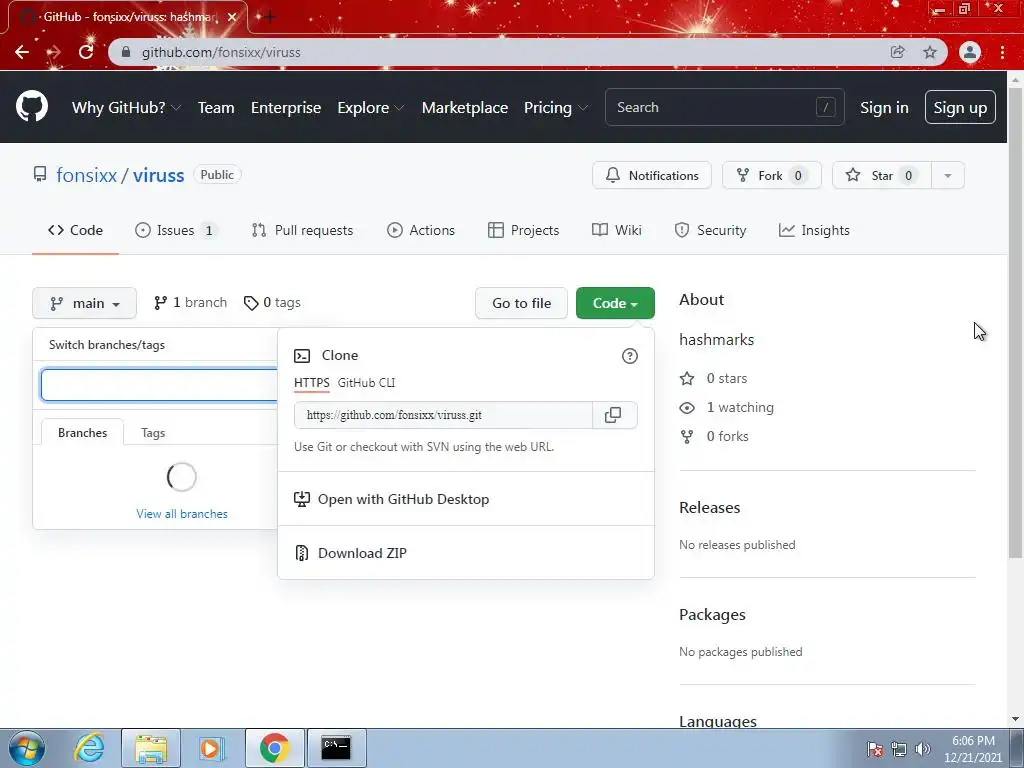The image size is (1024, 768).
Task: Click the Sign up button
Action: coord(960,108)
